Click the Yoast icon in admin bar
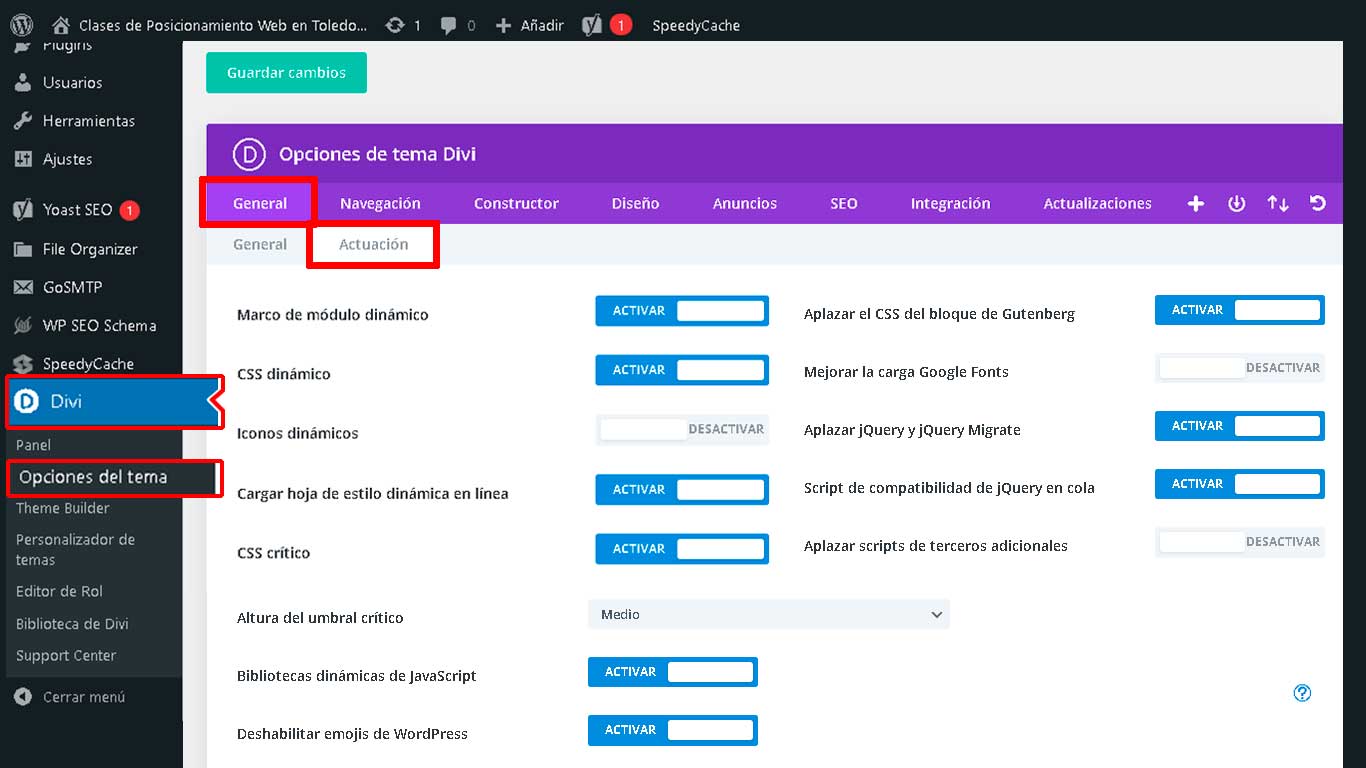This screenshot has height=768, width=1366. (x=593, y=25)
